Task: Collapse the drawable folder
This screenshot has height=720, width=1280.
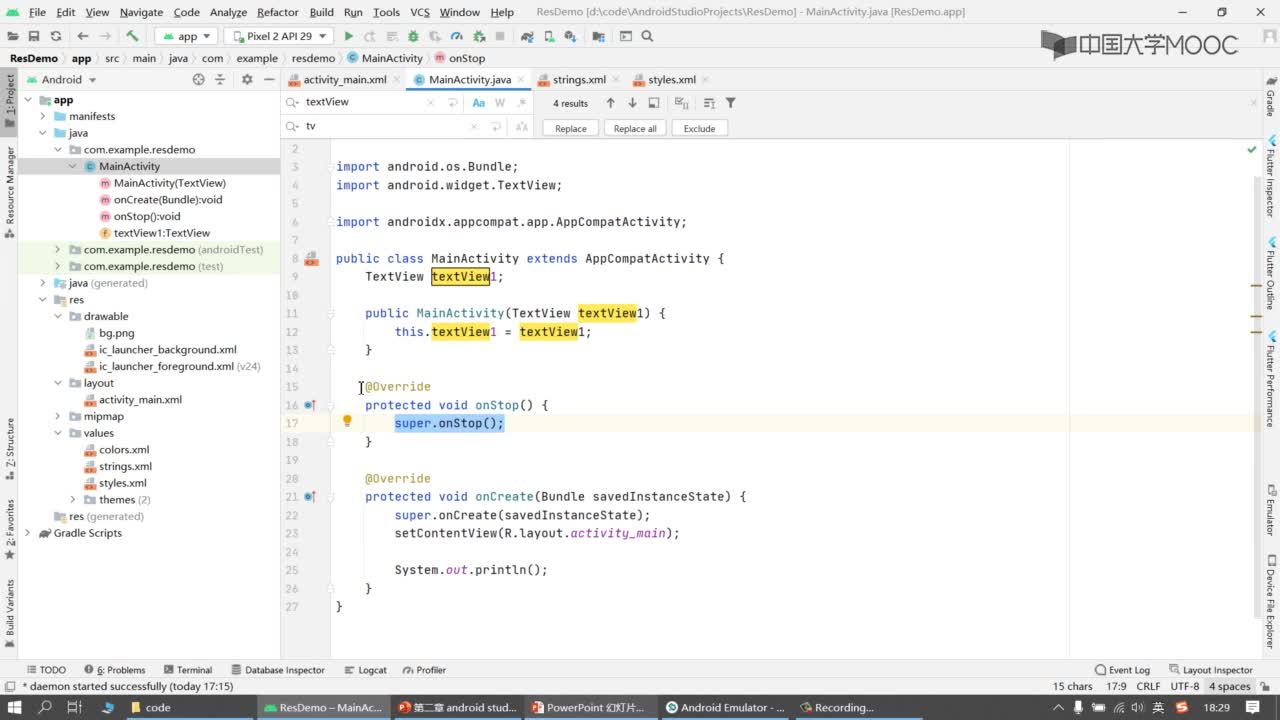Action: [59, 316]
